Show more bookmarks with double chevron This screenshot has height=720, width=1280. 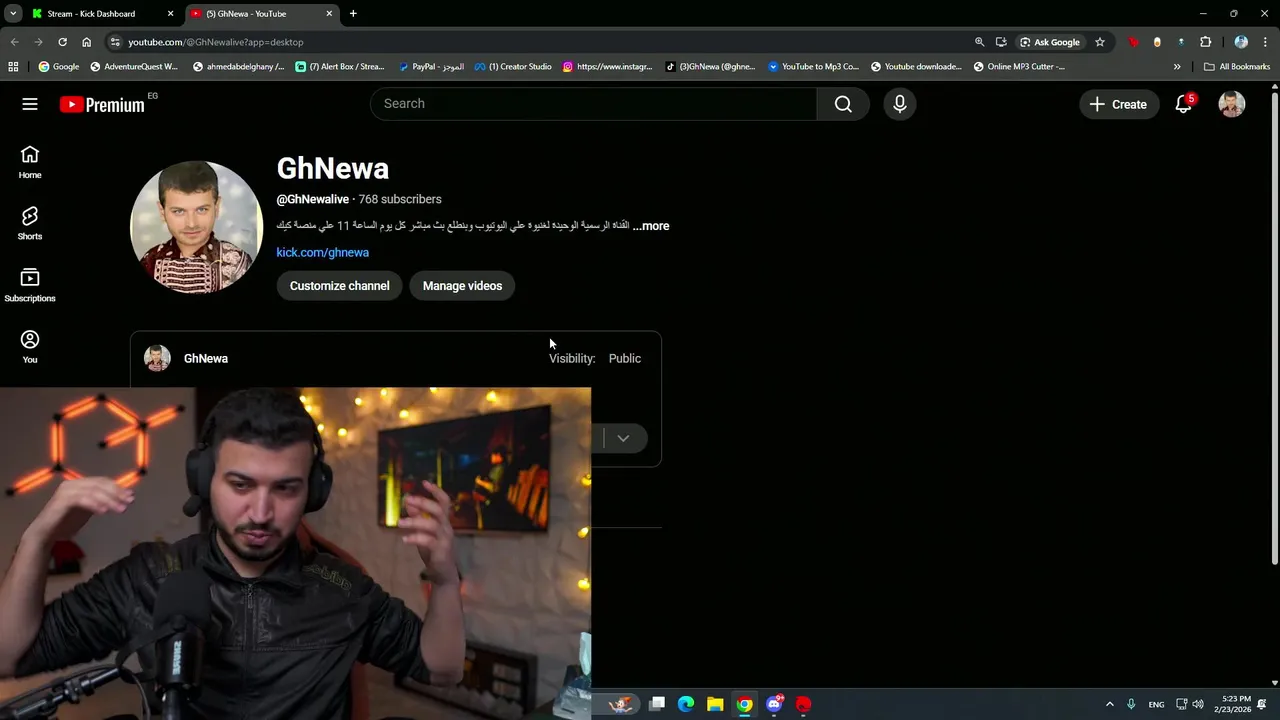click(1177, 67)
